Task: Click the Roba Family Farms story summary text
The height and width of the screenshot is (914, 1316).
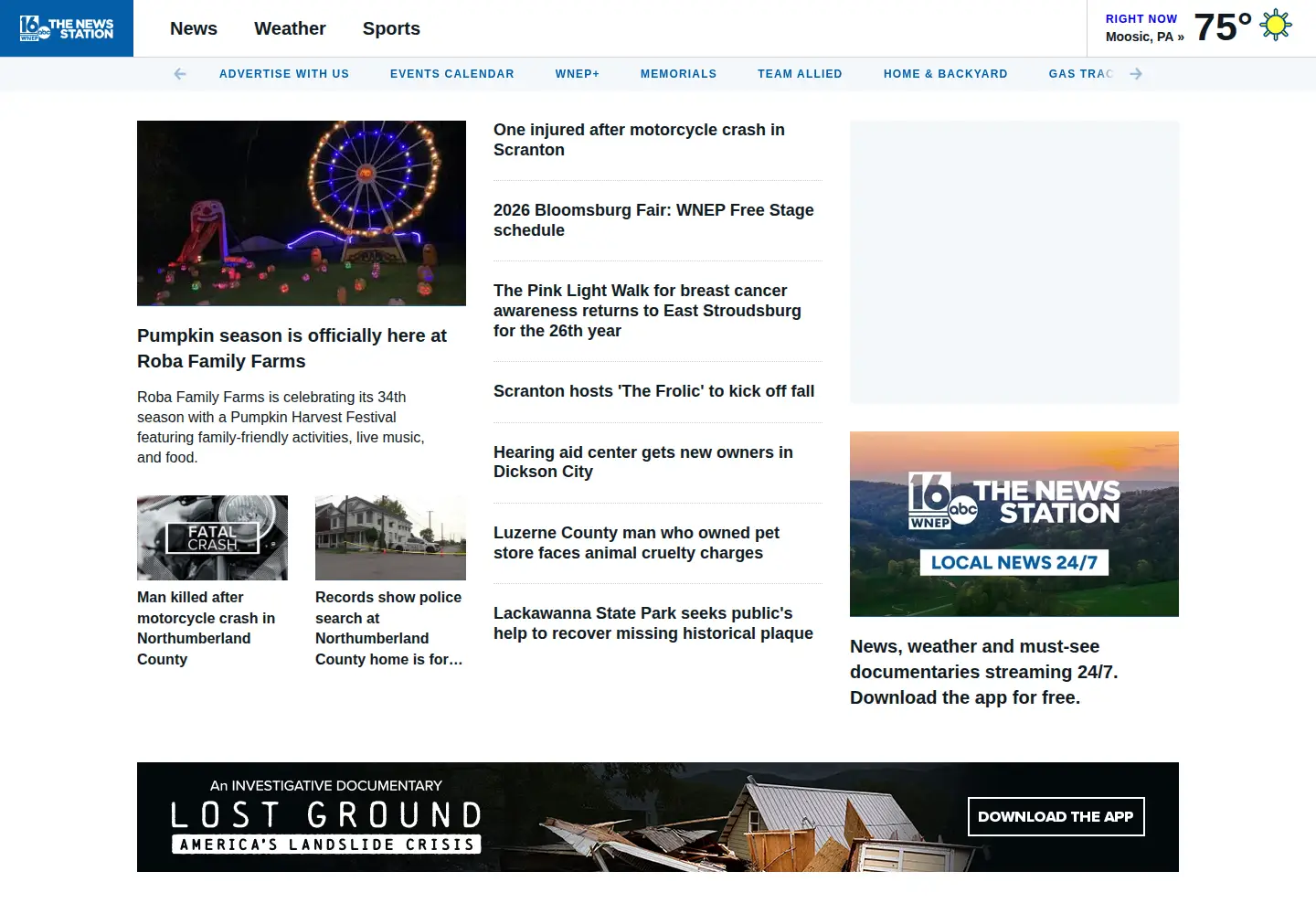Action: pyautogui.click(x=281, y=427)
